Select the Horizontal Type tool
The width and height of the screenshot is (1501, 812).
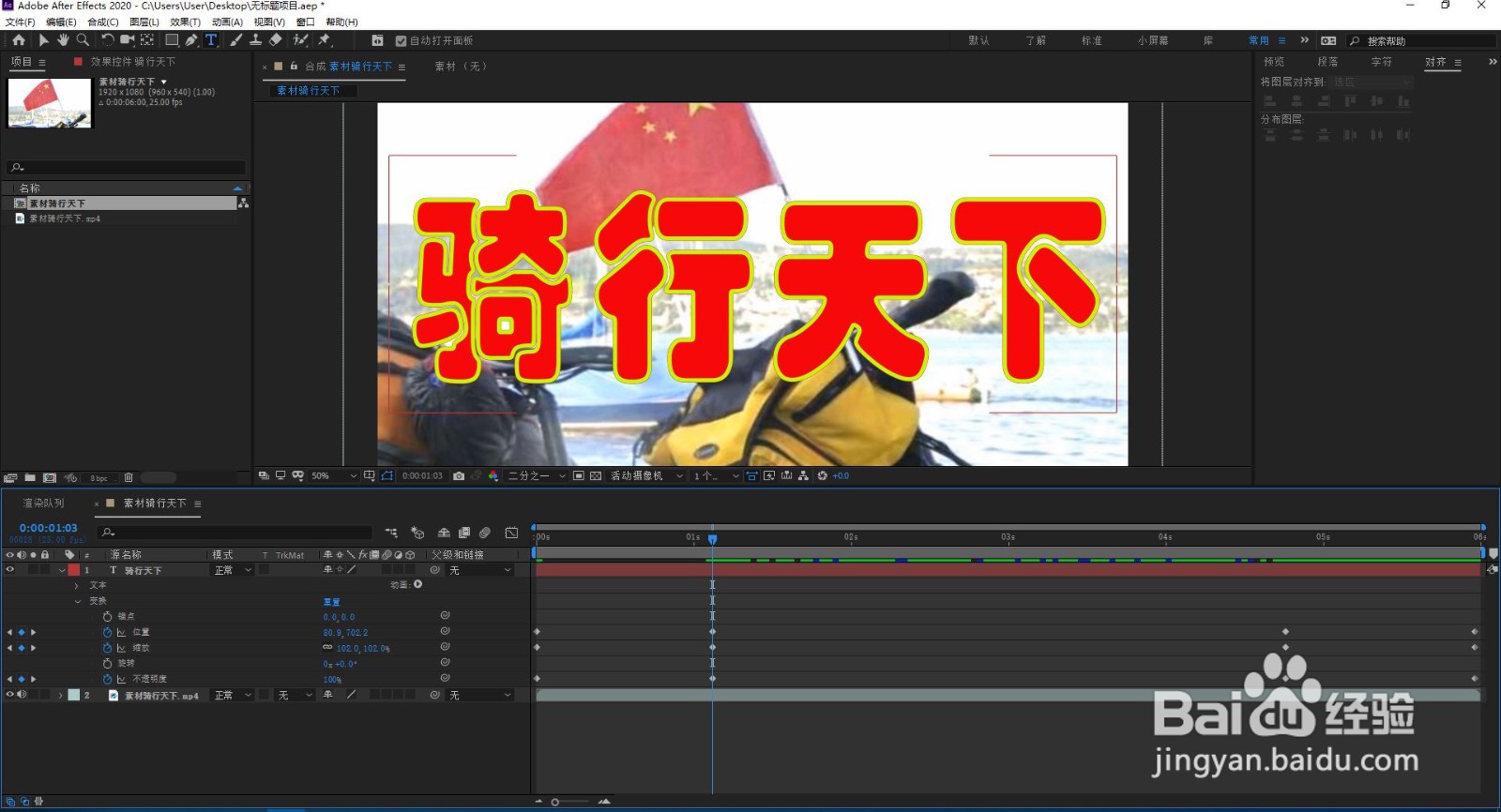tap(211, 40)
